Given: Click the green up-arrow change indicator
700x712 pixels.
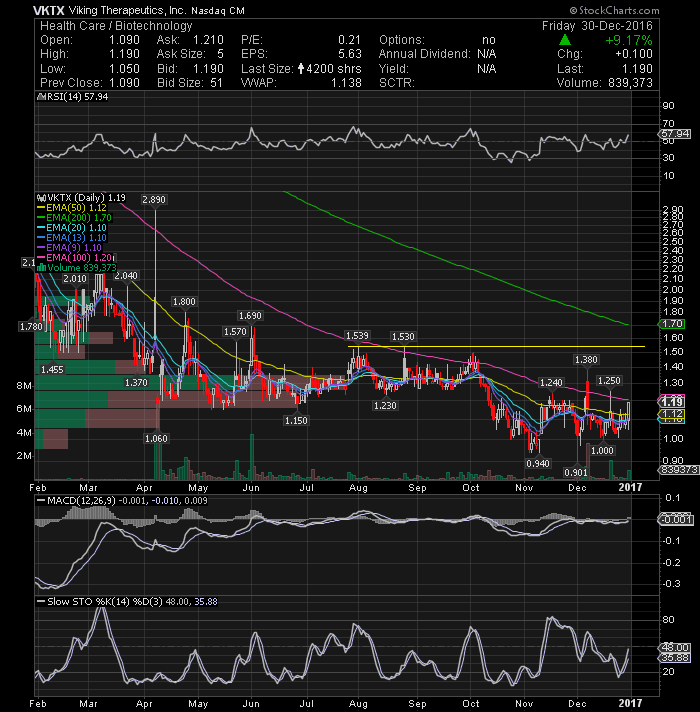Looking at the screenshot, I should 564,40.
